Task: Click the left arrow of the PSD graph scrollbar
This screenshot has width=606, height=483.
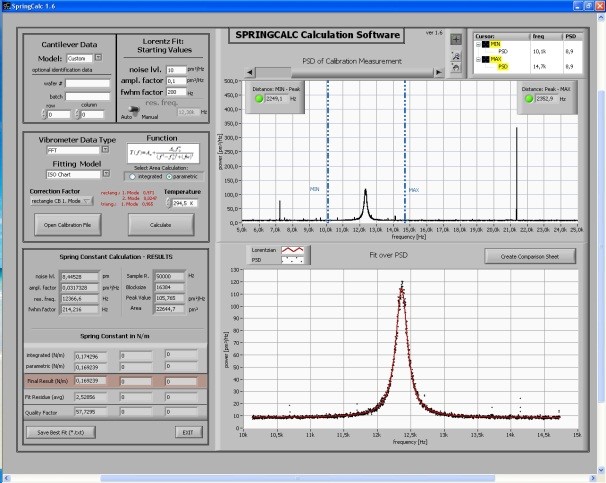Action: coord(250,72)
